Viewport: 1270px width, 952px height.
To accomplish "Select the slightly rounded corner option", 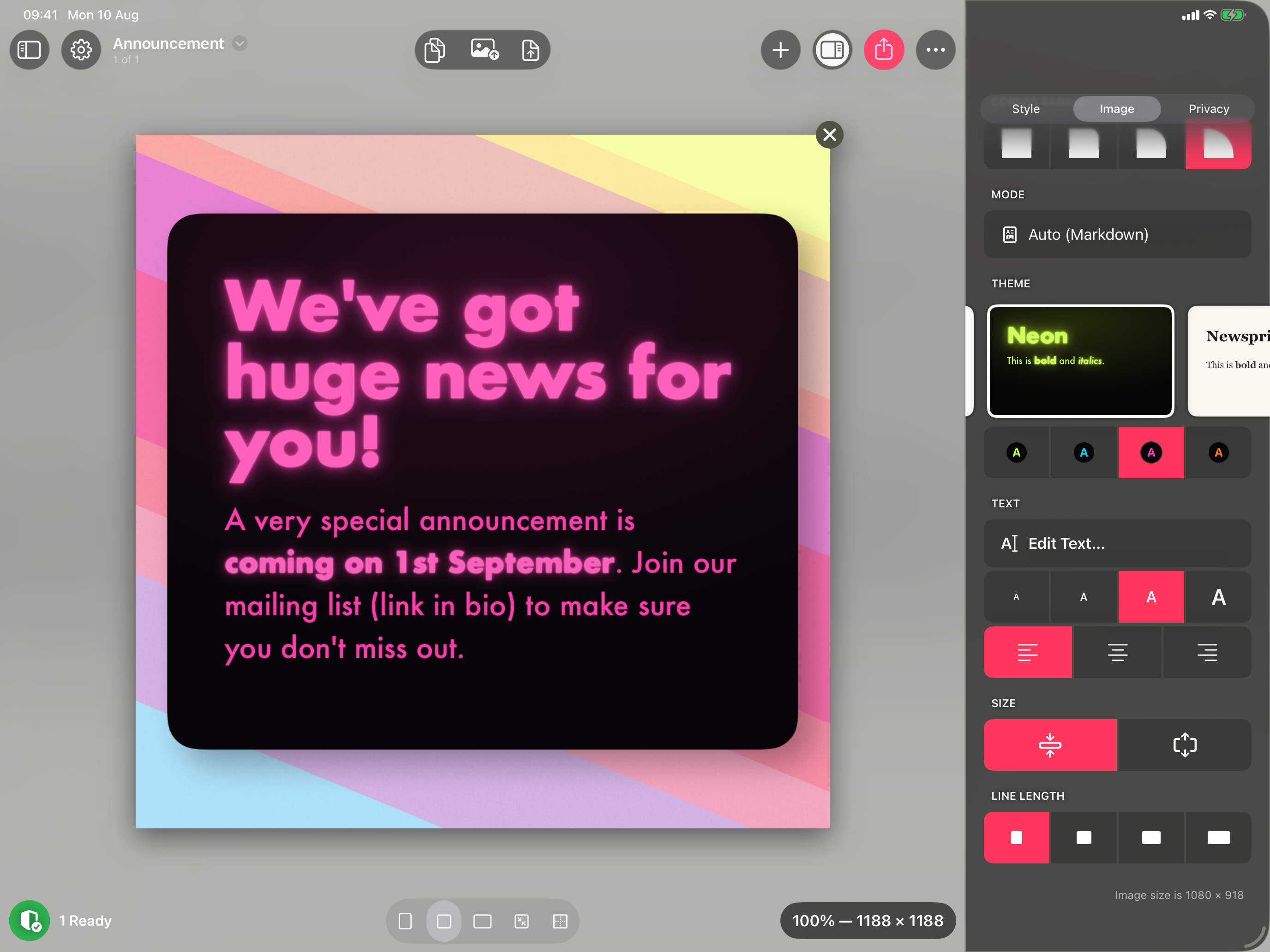I will [x=1084, y=145].
